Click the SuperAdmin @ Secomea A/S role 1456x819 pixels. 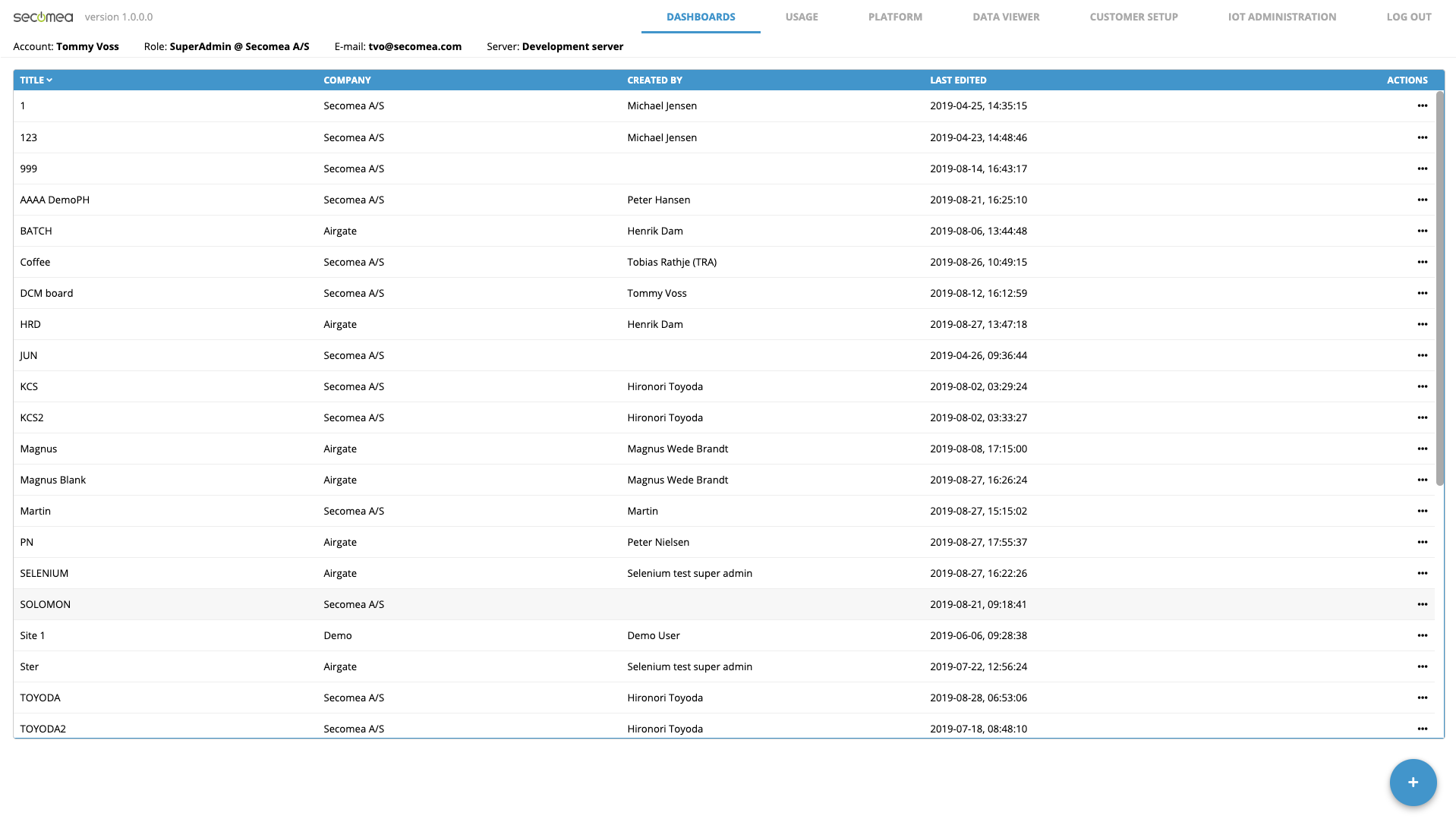click(239, 46)
